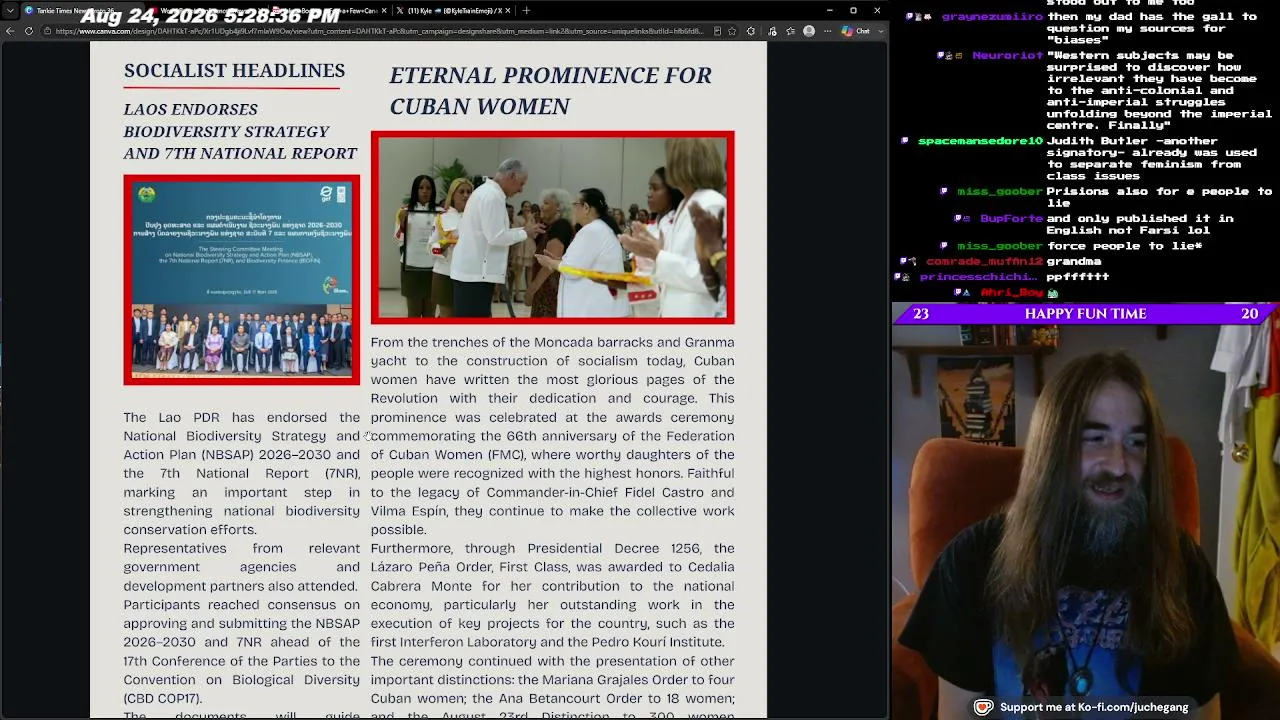The height and width of the screenshot is (720, 1280).
Task: Click chat username 'comrade_muffin12'
Action: click(x=984, y=261)
